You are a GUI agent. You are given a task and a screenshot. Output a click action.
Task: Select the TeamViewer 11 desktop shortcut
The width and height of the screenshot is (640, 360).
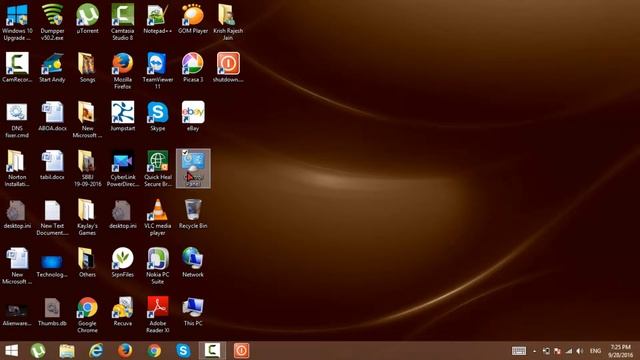pos(158,71)
